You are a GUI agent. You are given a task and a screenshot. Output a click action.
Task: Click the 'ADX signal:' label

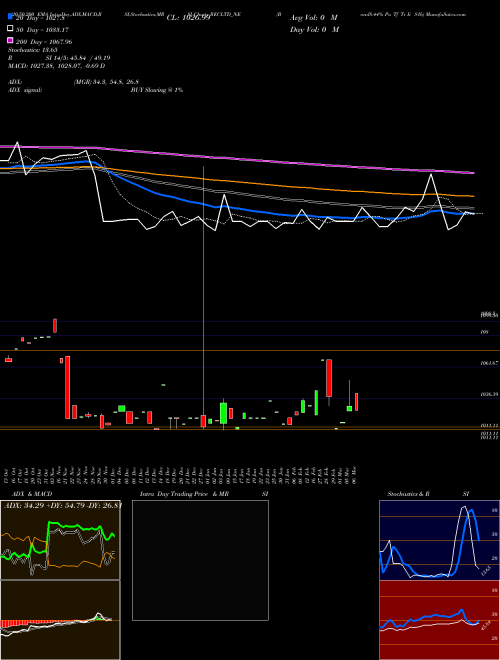pos(25,90)
